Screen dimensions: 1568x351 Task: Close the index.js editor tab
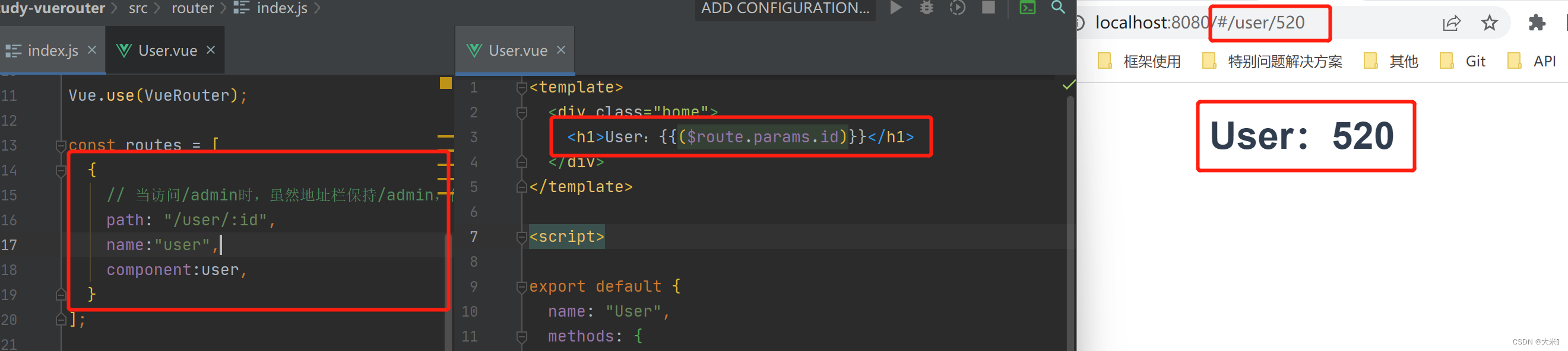click(x=92, y=50)
